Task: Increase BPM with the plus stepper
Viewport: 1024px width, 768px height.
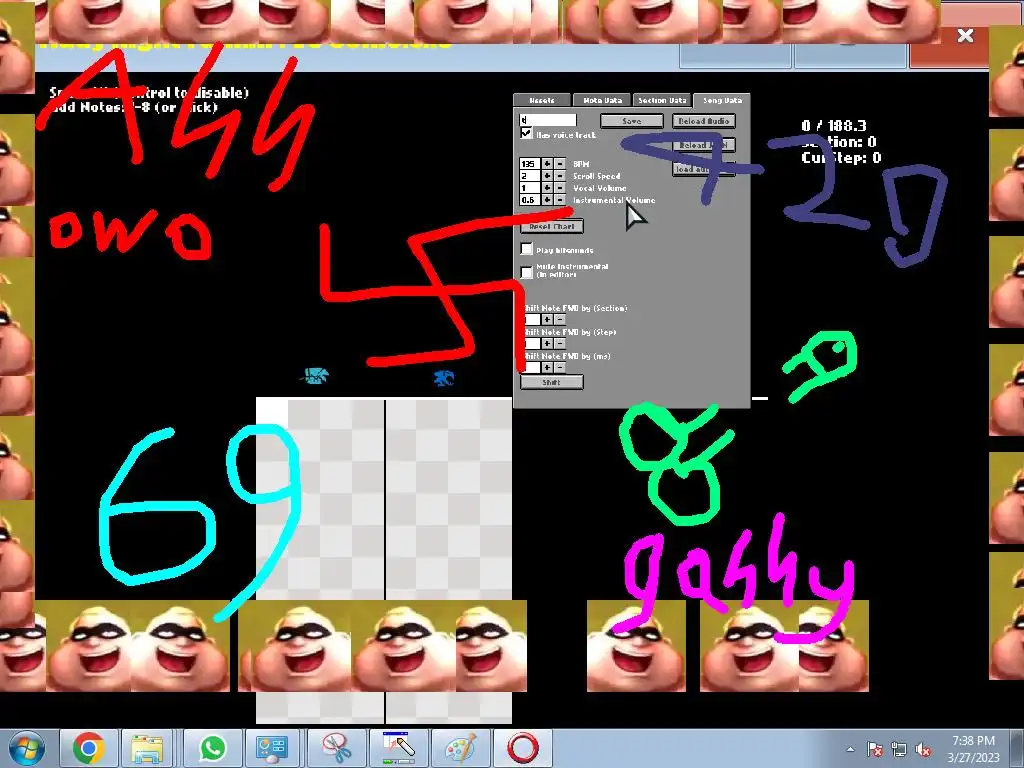Action: tap(547, 164)
